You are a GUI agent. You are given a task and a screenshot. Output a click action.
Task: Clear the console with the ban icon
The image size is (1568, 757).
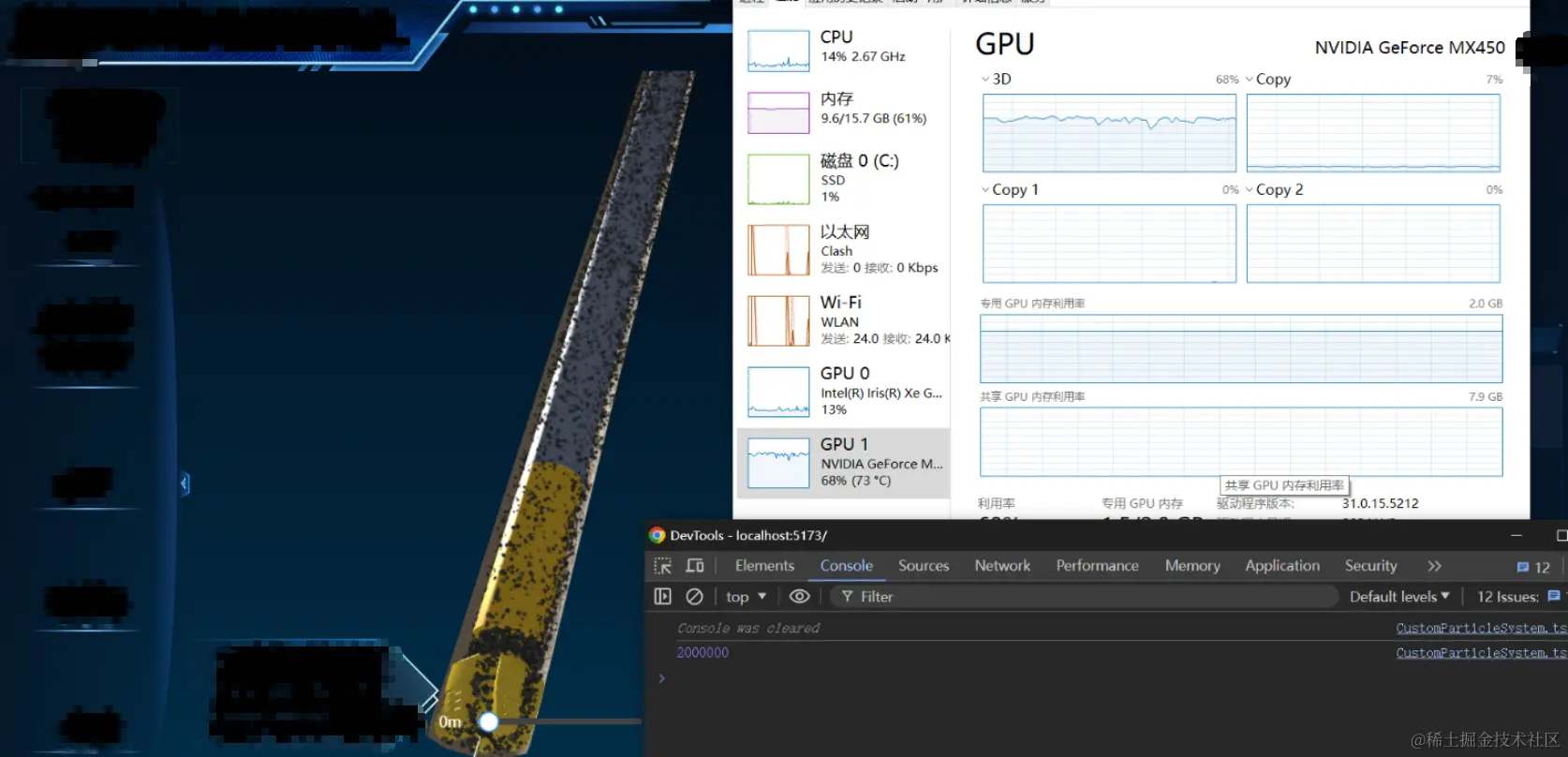point(694,597)
